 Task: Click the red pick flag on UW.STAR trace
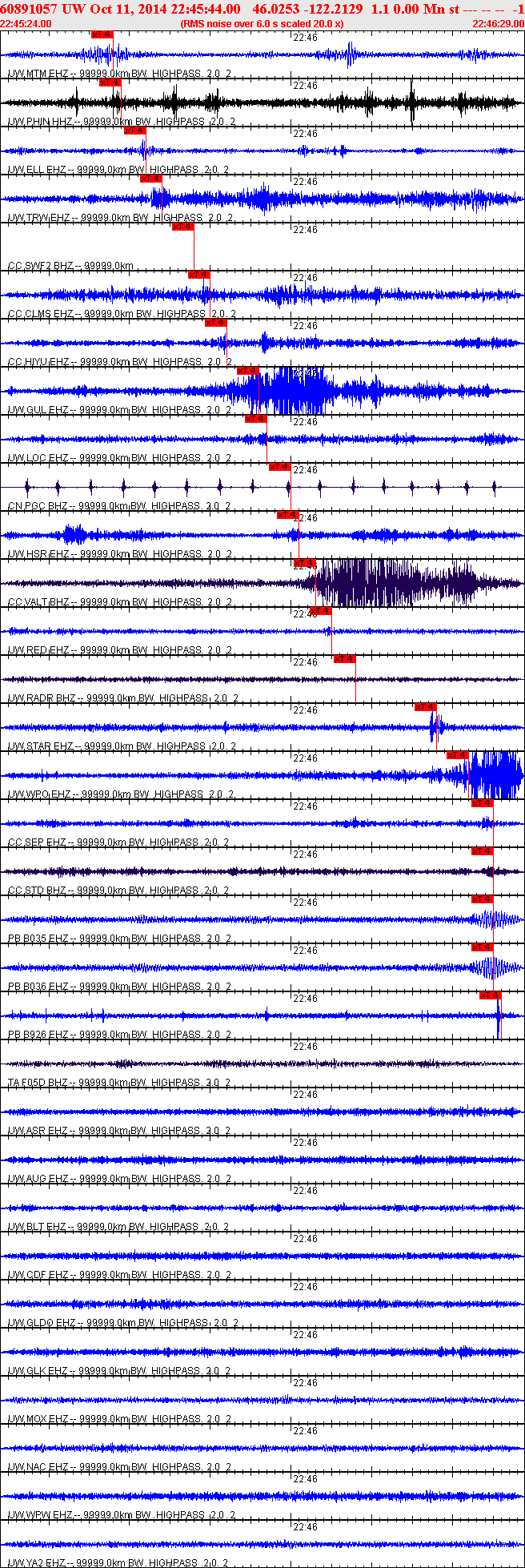[x=426, y=707]
